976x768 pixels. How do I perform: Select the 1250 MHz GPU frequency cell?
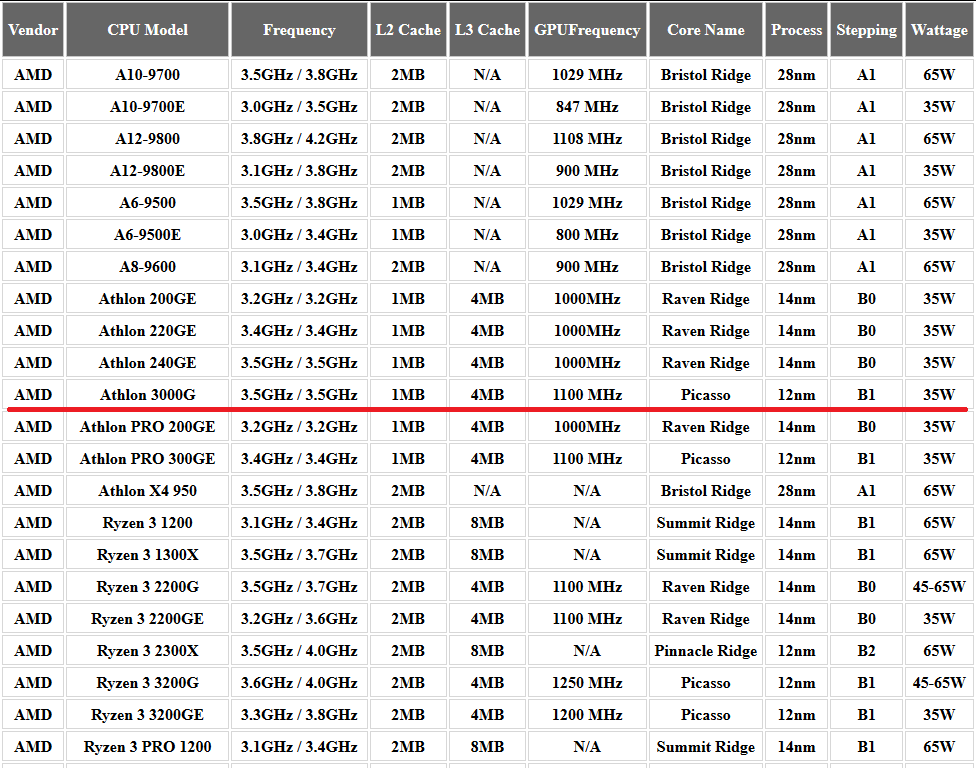click(587, 683)
